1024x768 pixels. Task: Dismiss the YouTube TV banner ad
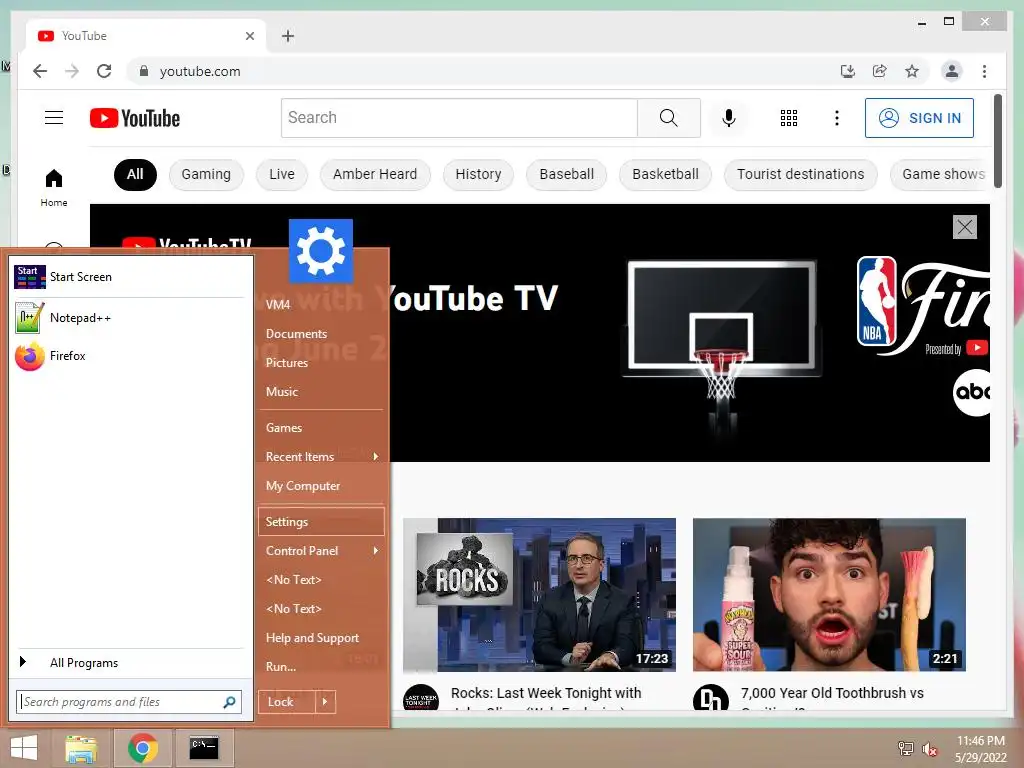(x=965, y=227)
